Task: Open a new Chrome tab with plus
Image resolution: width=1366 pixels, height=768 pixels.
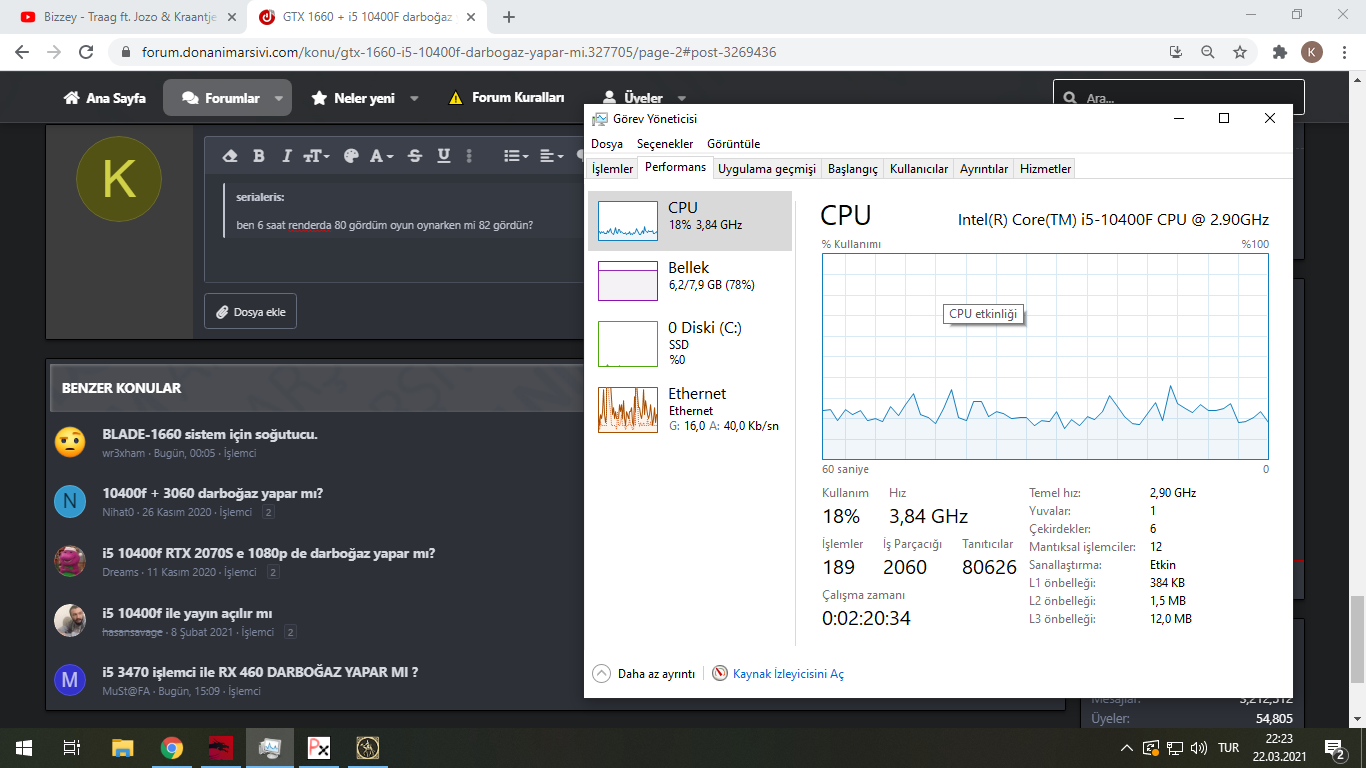Action: tap(509, 17)
